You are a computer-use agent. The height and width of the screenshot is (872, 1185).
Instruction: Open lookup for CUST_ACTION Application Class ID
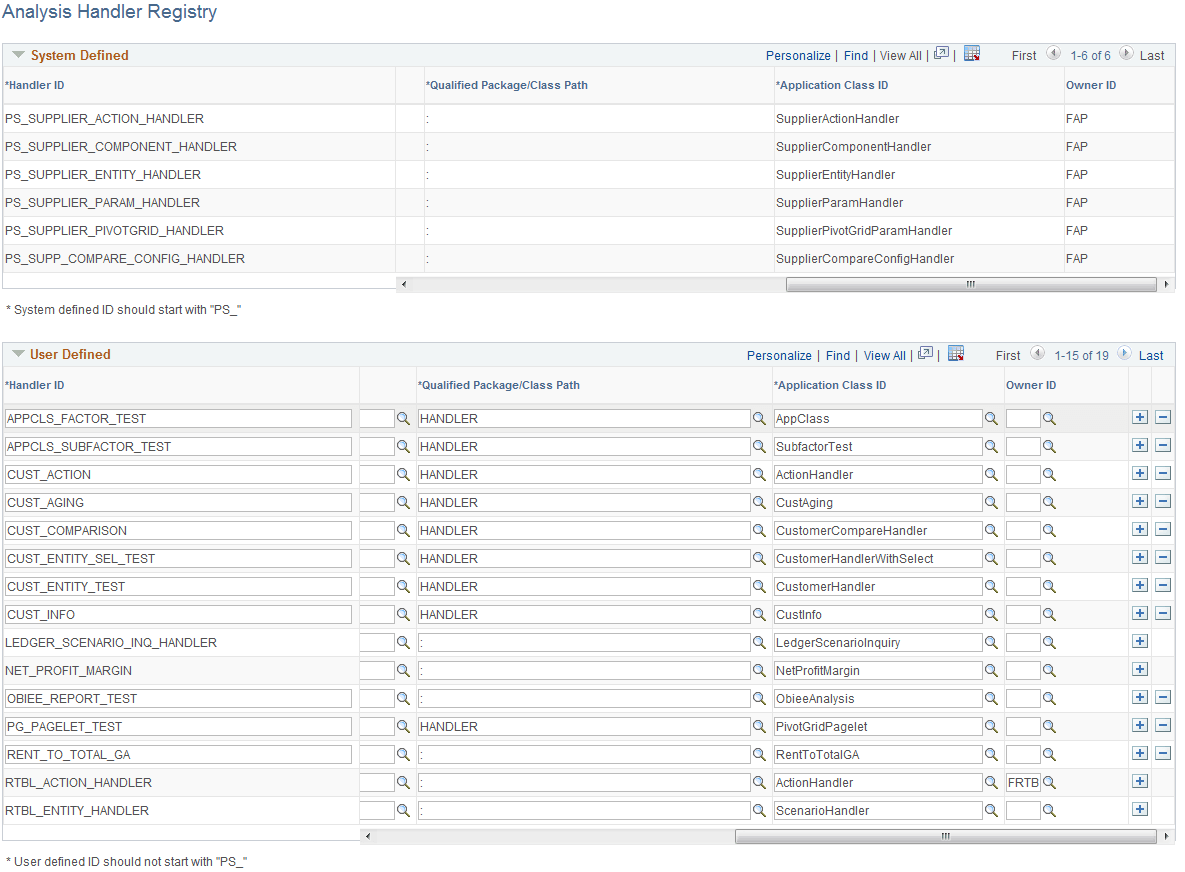(991, 474)
